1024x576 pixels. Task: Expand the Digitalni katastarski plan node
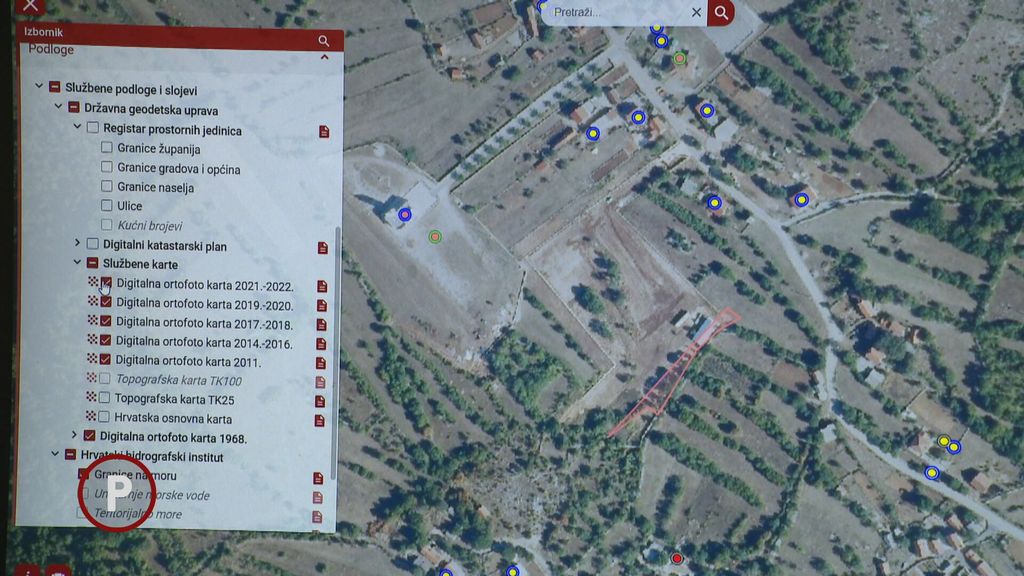click(x=77, y=244)
